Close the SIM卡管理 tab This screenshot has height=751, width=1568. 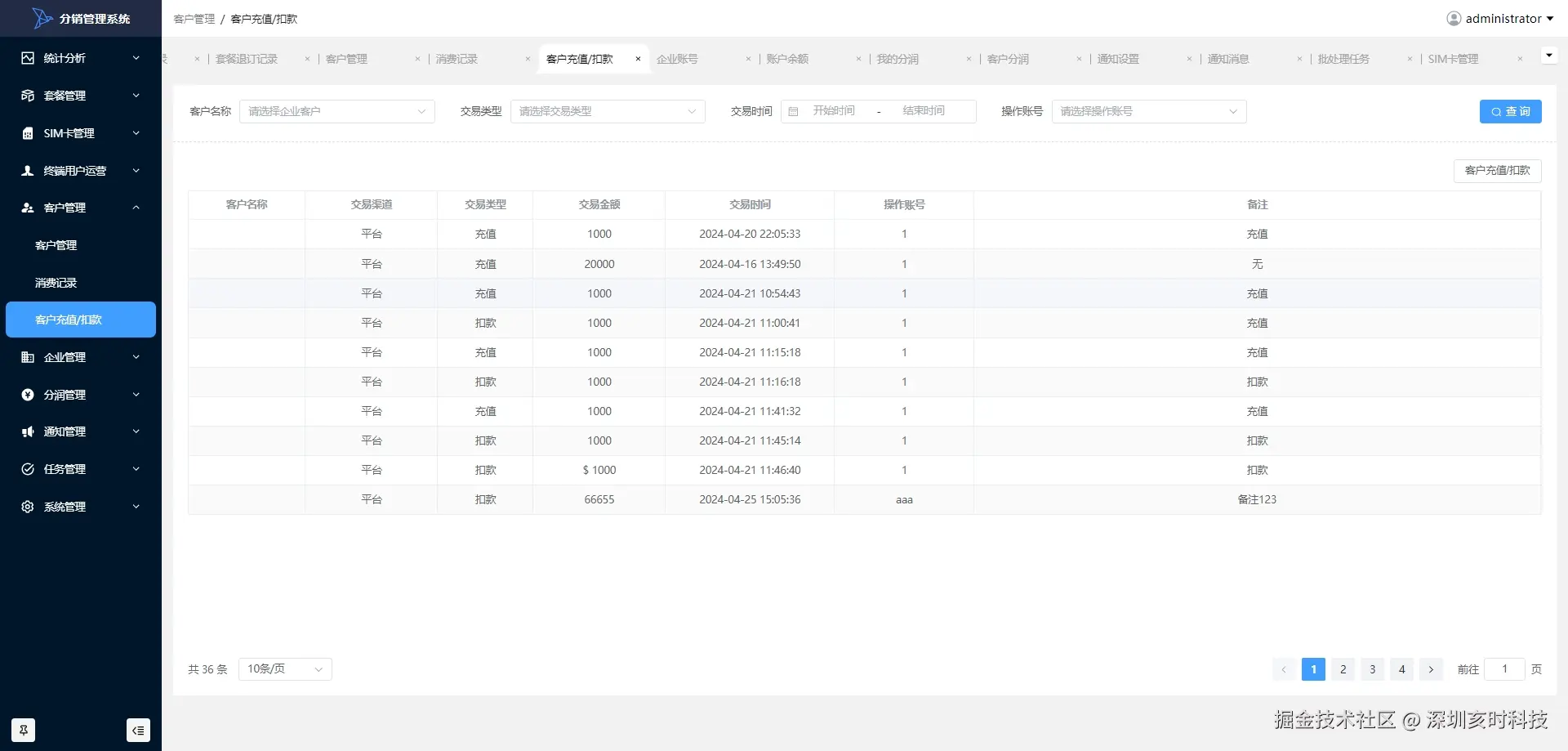click(1520, 59)
